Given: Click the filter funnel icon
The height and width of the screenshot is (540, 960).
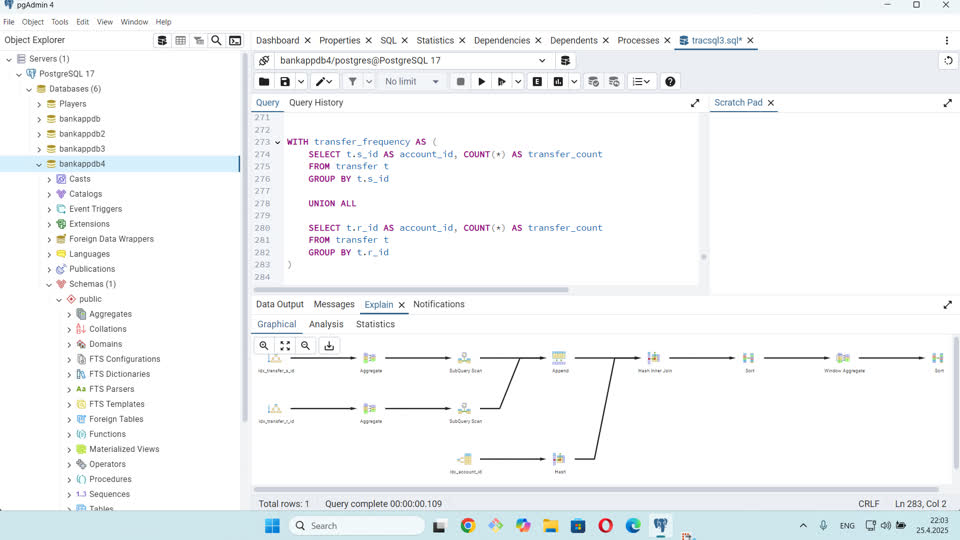Looking at the screenshot, I should click(x=353, y=81).
